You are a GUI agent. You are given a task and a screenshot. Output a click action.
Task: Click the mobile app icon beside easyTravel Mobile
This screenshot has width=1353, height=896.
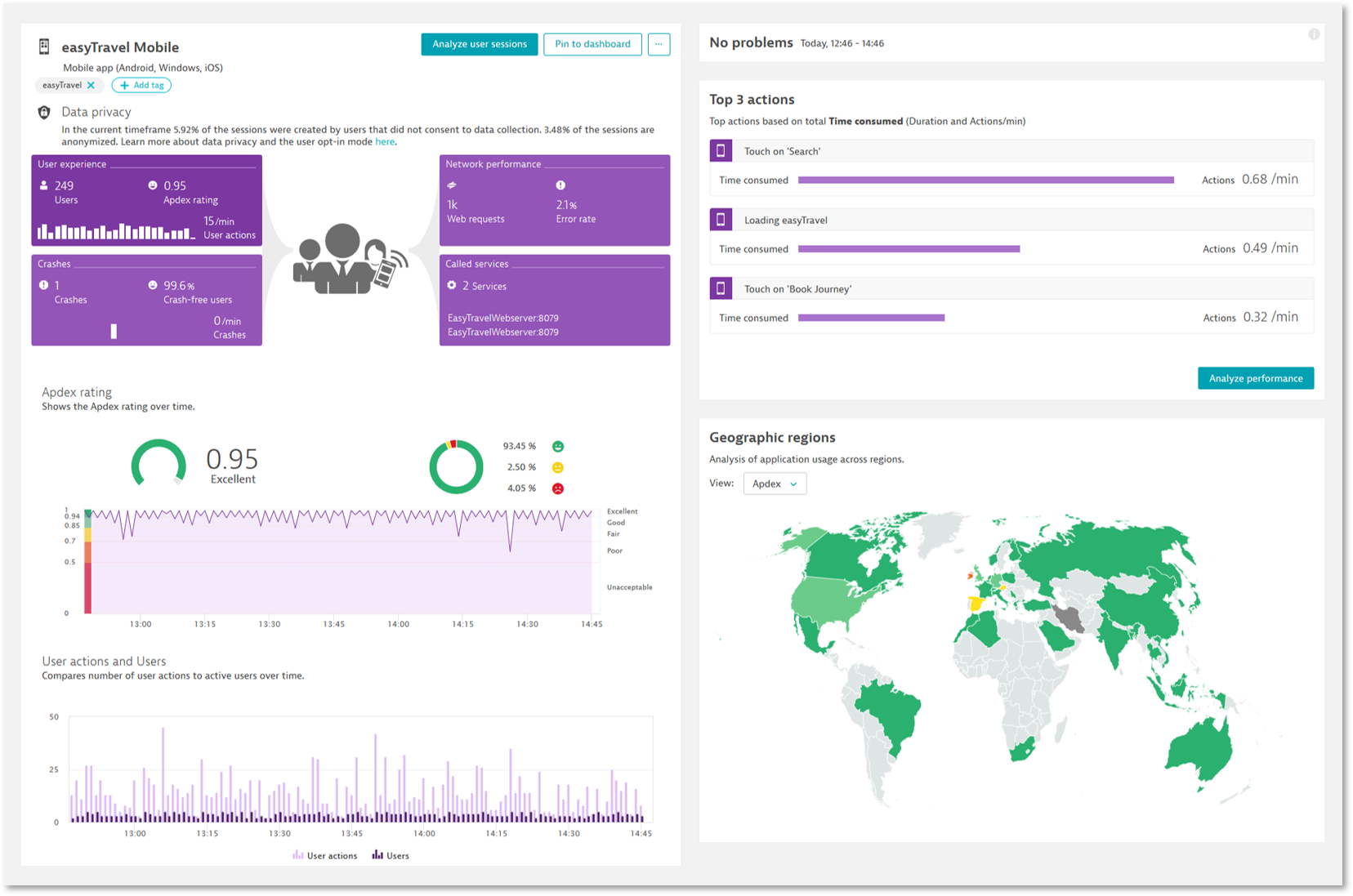click(x=44, y=47)
